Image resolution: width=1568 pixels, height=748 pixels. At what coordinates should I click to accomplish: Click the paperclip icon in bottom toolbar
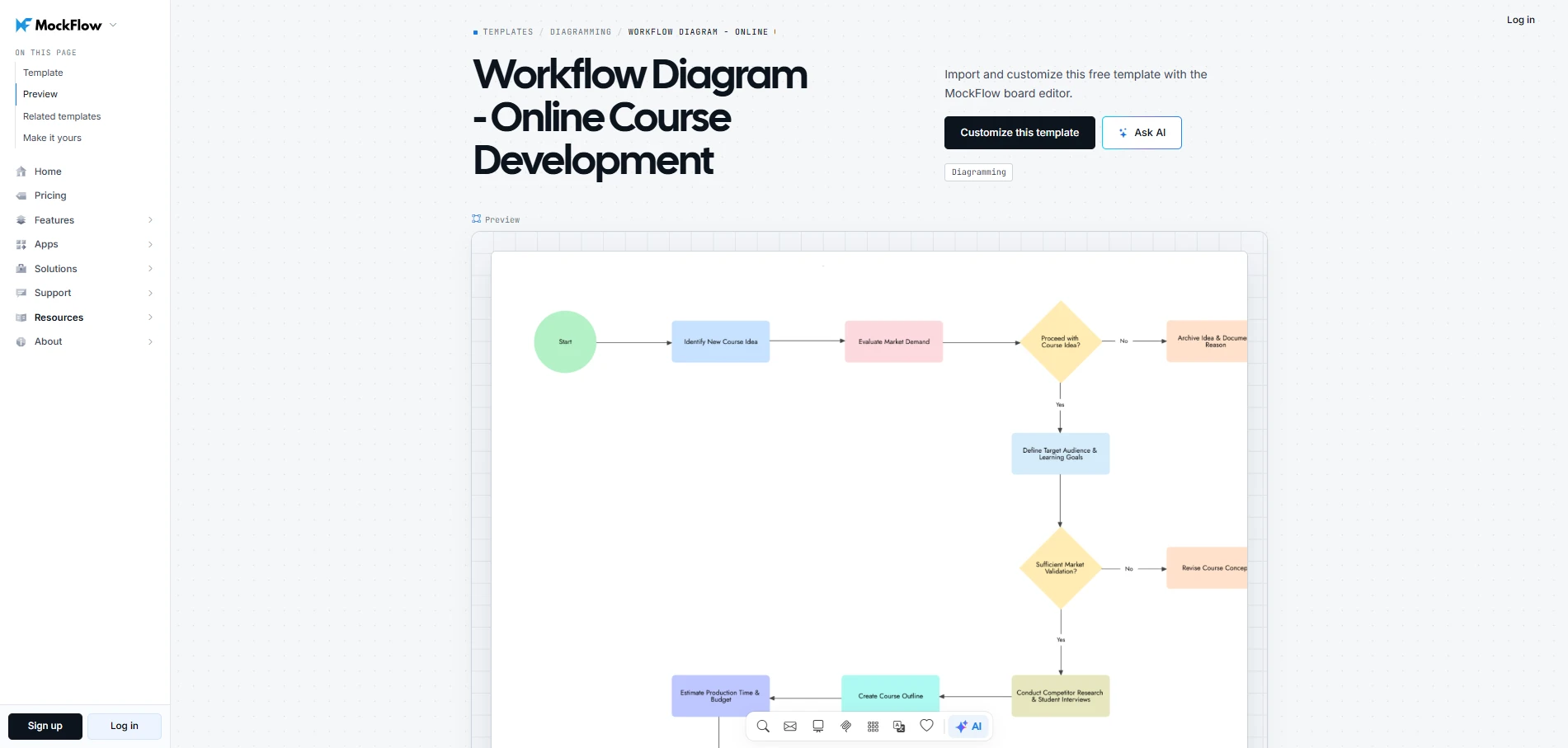(845, 727)
